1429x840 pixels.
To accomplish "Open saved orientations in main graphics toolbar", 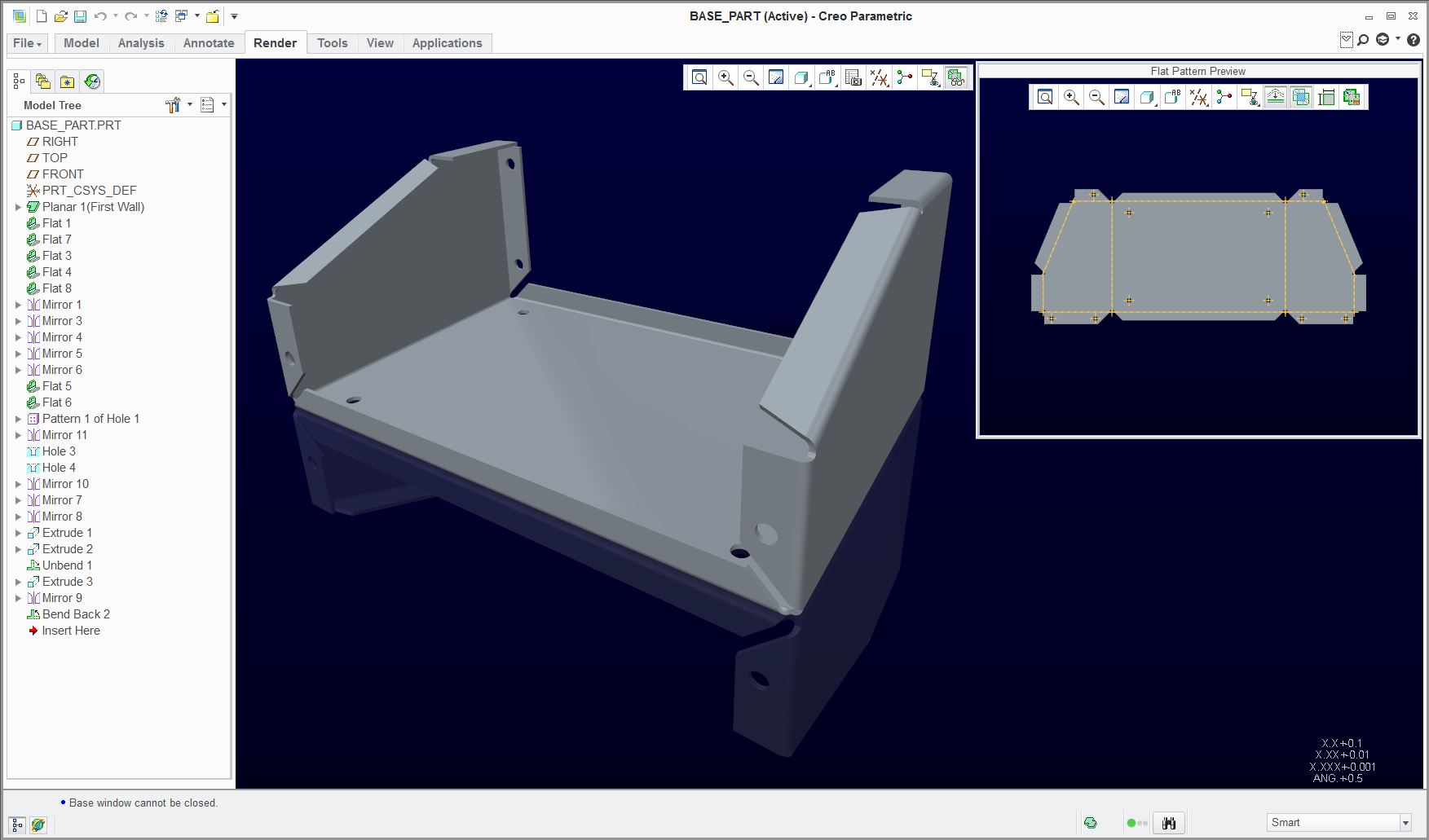I will tap(827, 77).
